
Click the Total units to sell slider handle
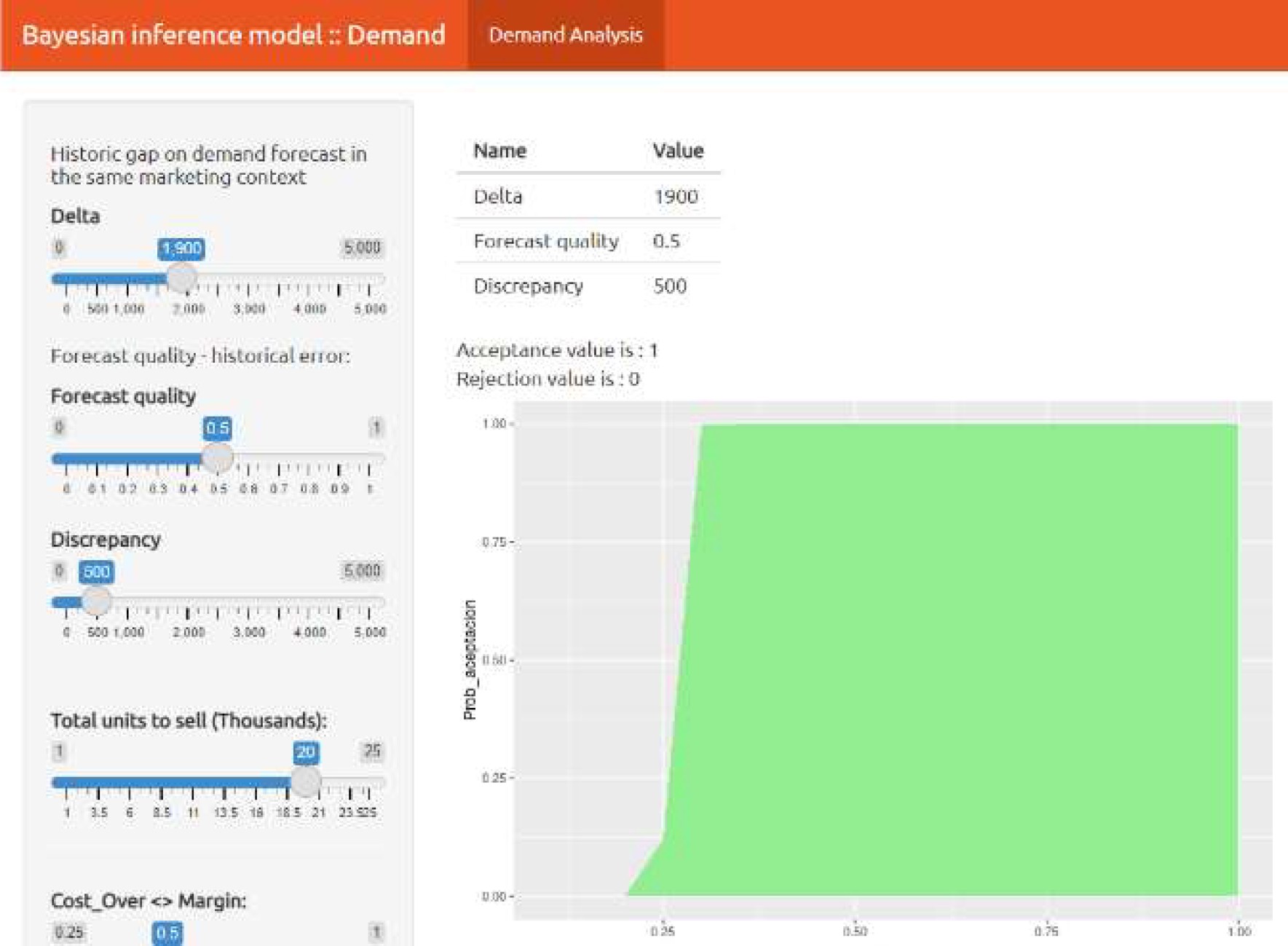tap(306, 781)
